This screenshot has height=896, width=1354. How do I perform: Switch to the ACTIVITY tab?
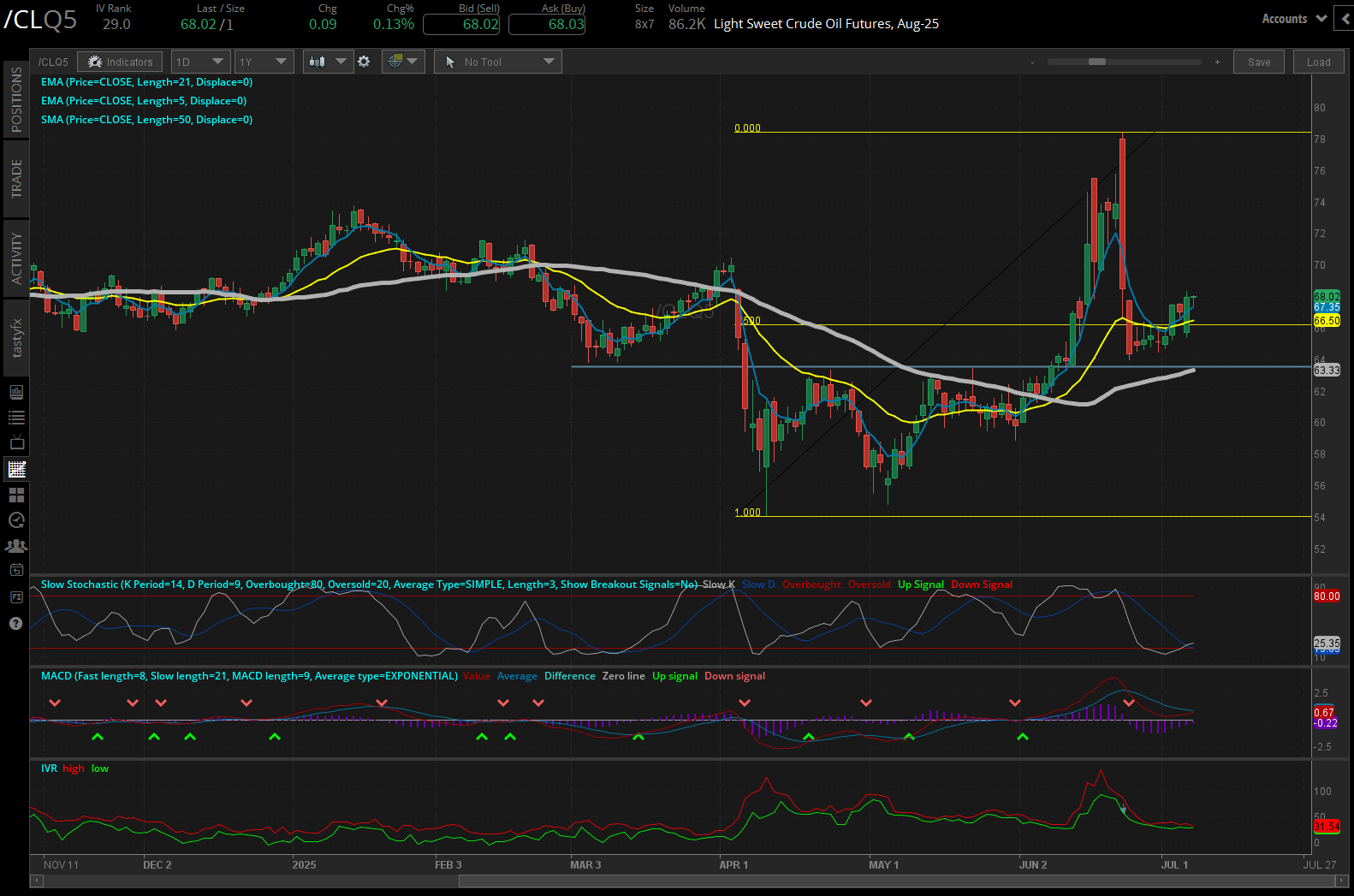click(x=16, y=258)
